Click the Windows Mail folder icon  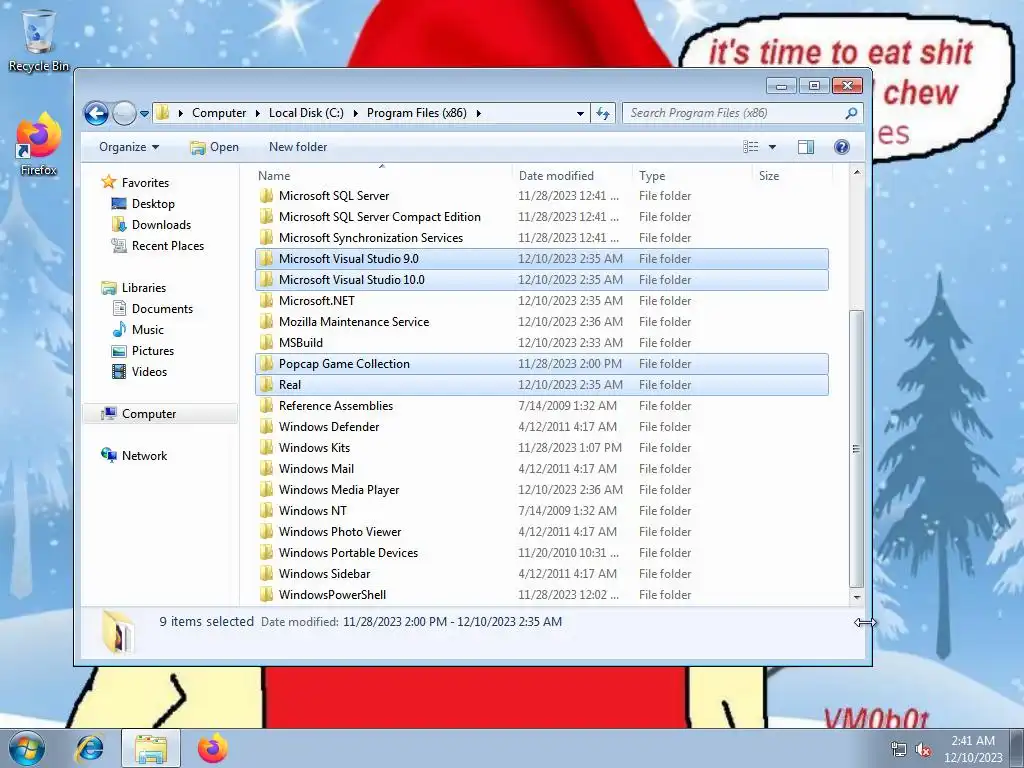pos(266,469)
